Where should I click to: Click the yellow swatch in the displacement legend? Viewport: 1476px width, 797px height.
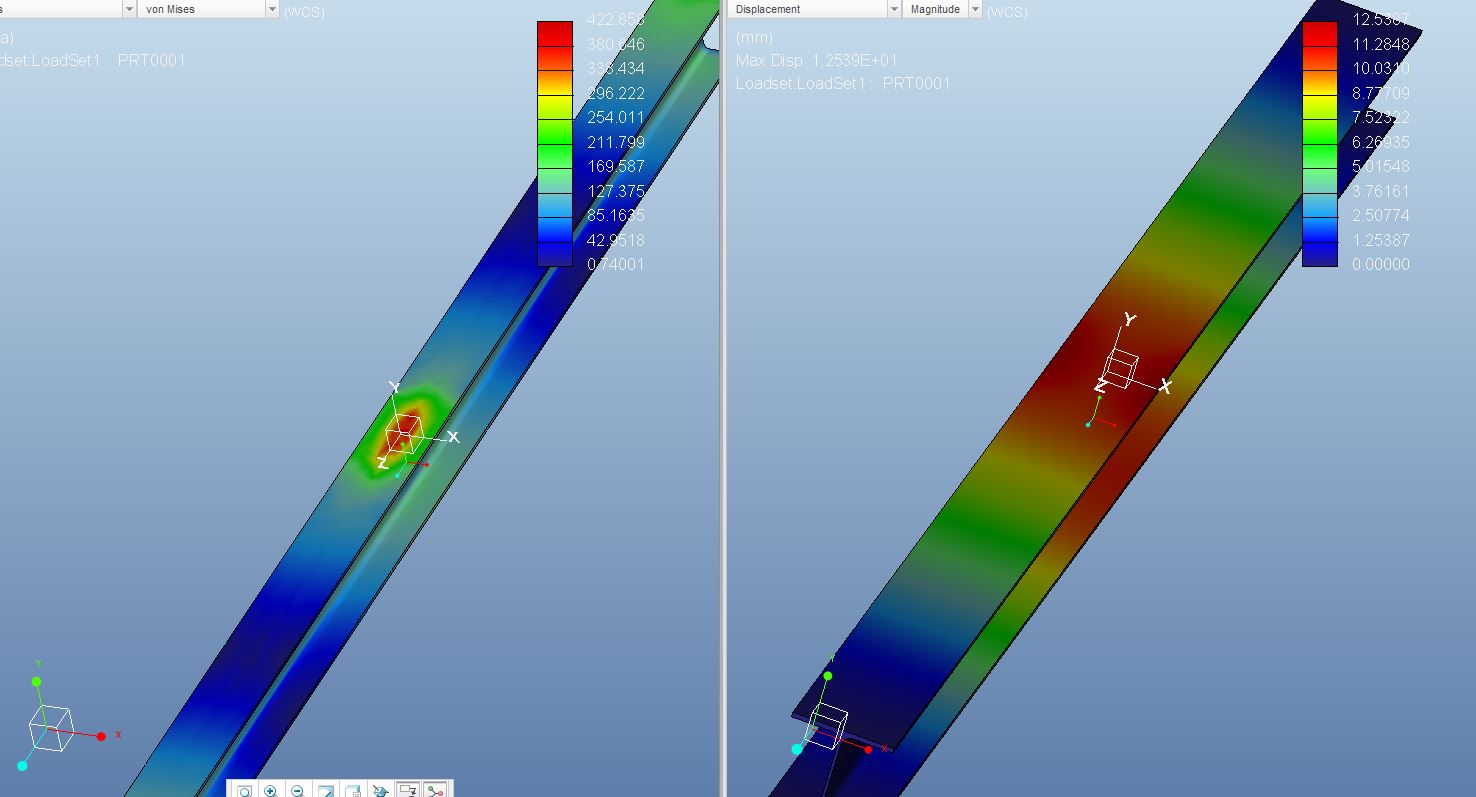[1319, 108]
